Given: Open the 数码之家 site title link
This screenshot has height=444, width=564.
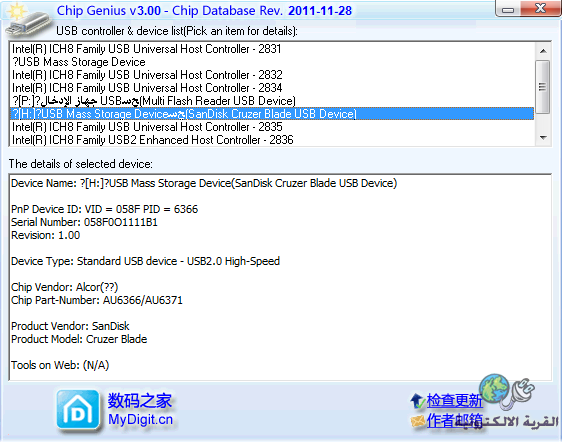Looking at the screenshot, I should click(x=140, y=400).
